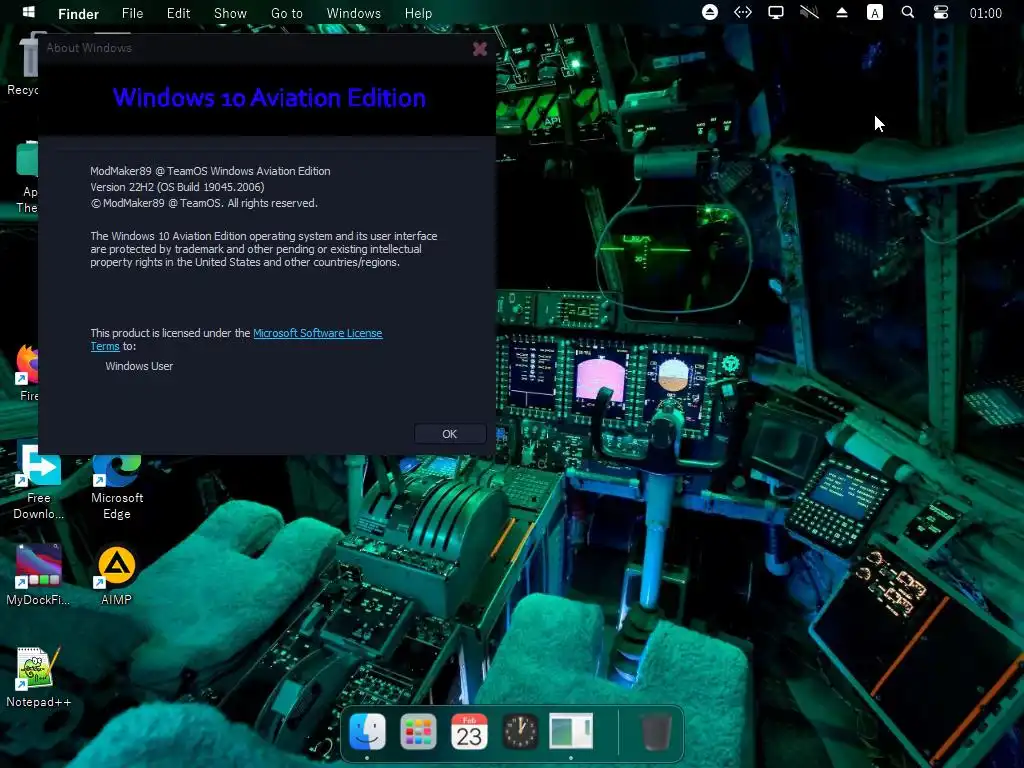Viewport: 1024px width, 768px height.
Task: Select the Notepad++ desktop shortcut
Action: (39, 677)
